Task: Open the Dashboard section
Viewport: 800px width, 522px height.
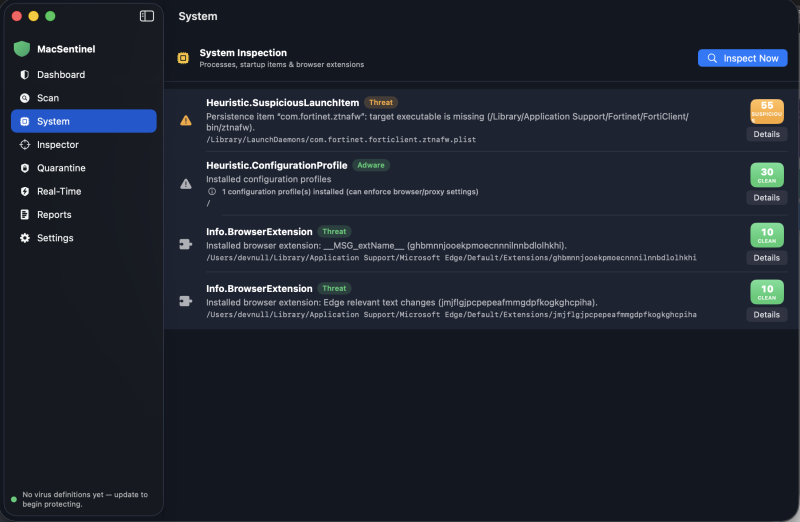Action: pyautogui.click(x=84, y=74)
